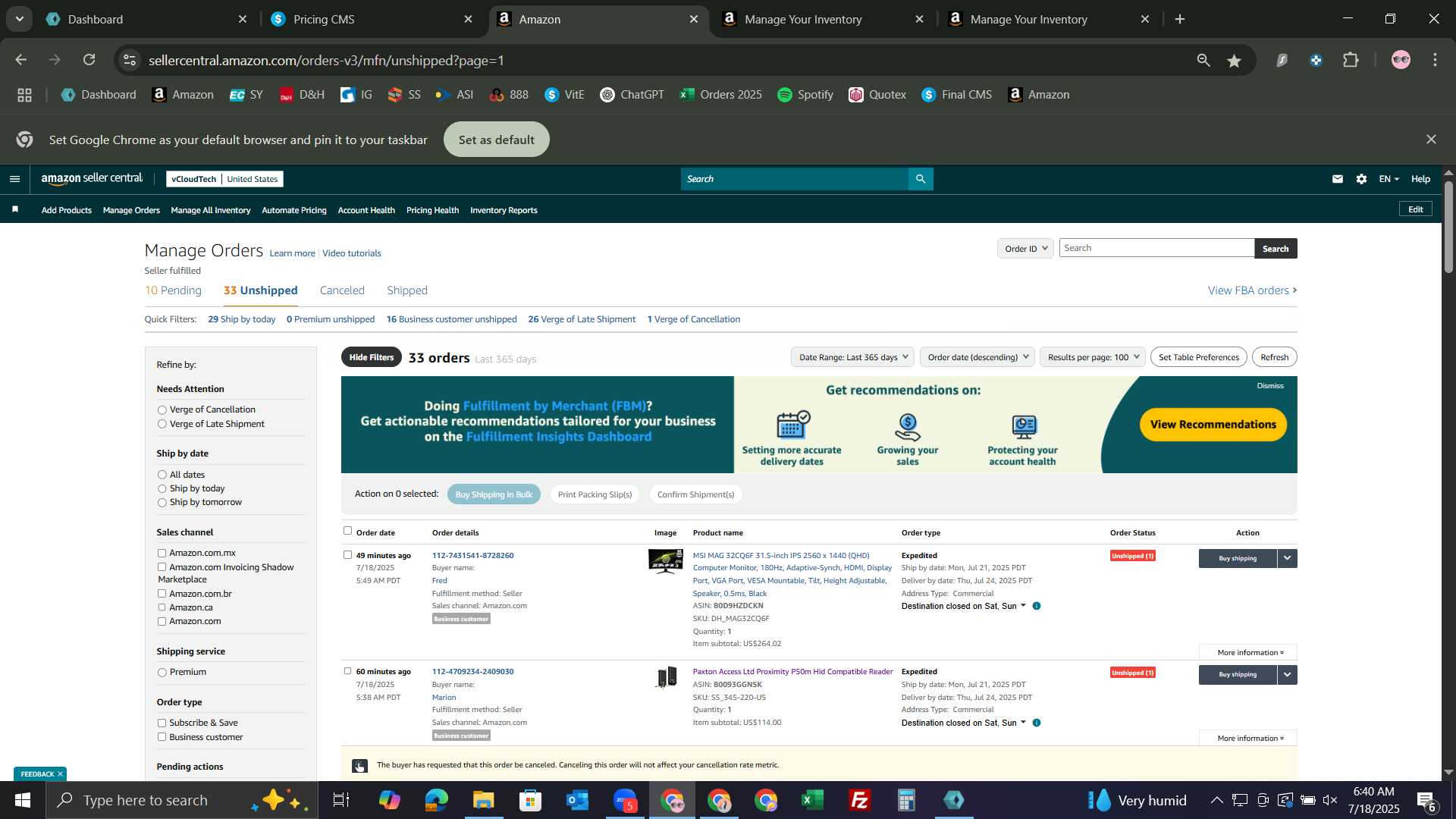Open the Quotex bookmark
This screenshot has width=1456, height=819.
877,95
